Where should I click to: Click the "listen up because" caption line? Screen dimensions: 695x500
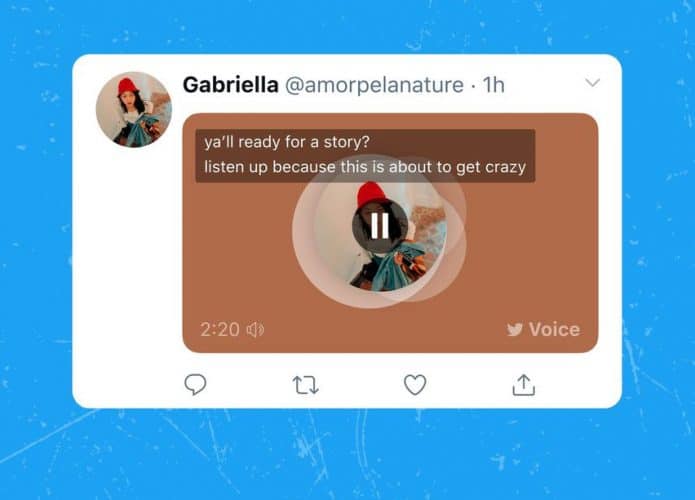coord(365,167)
